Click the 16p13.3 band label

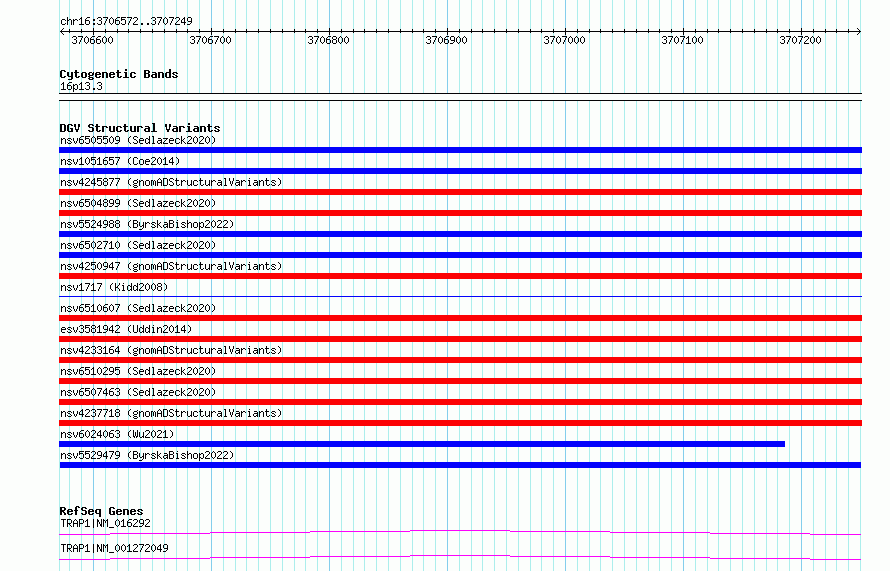[x=81, y=86]
